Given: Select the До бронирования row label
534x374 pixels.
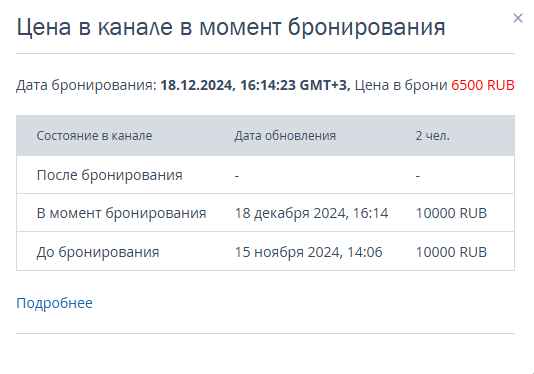Looking at the screenshot, I should [98, 252].
